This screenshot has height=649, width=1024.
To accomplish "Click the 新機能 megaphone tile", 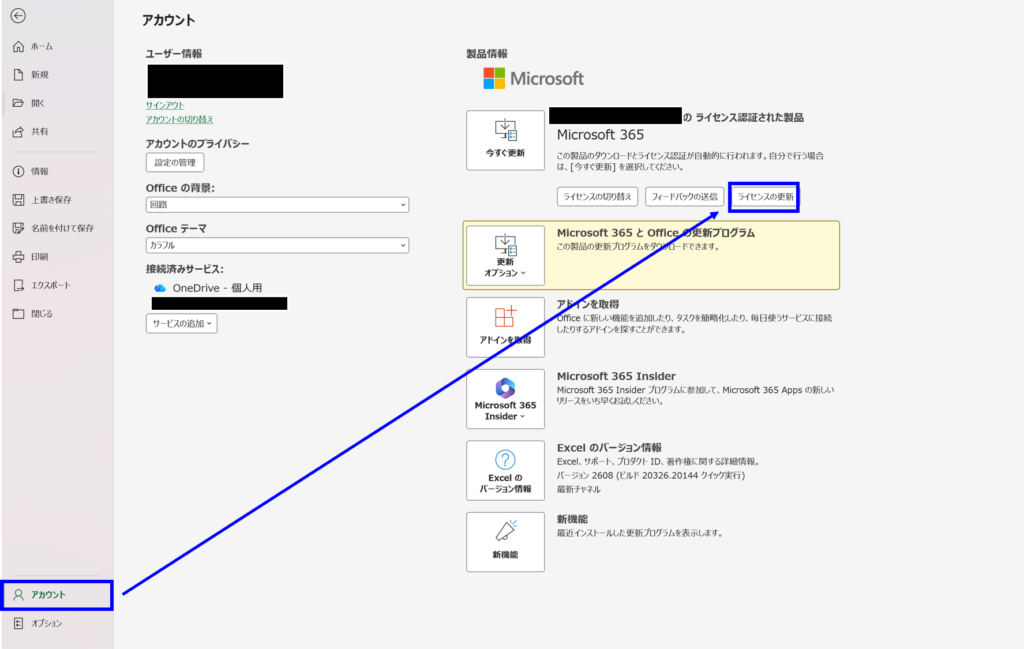I will [x=505, y=542].
